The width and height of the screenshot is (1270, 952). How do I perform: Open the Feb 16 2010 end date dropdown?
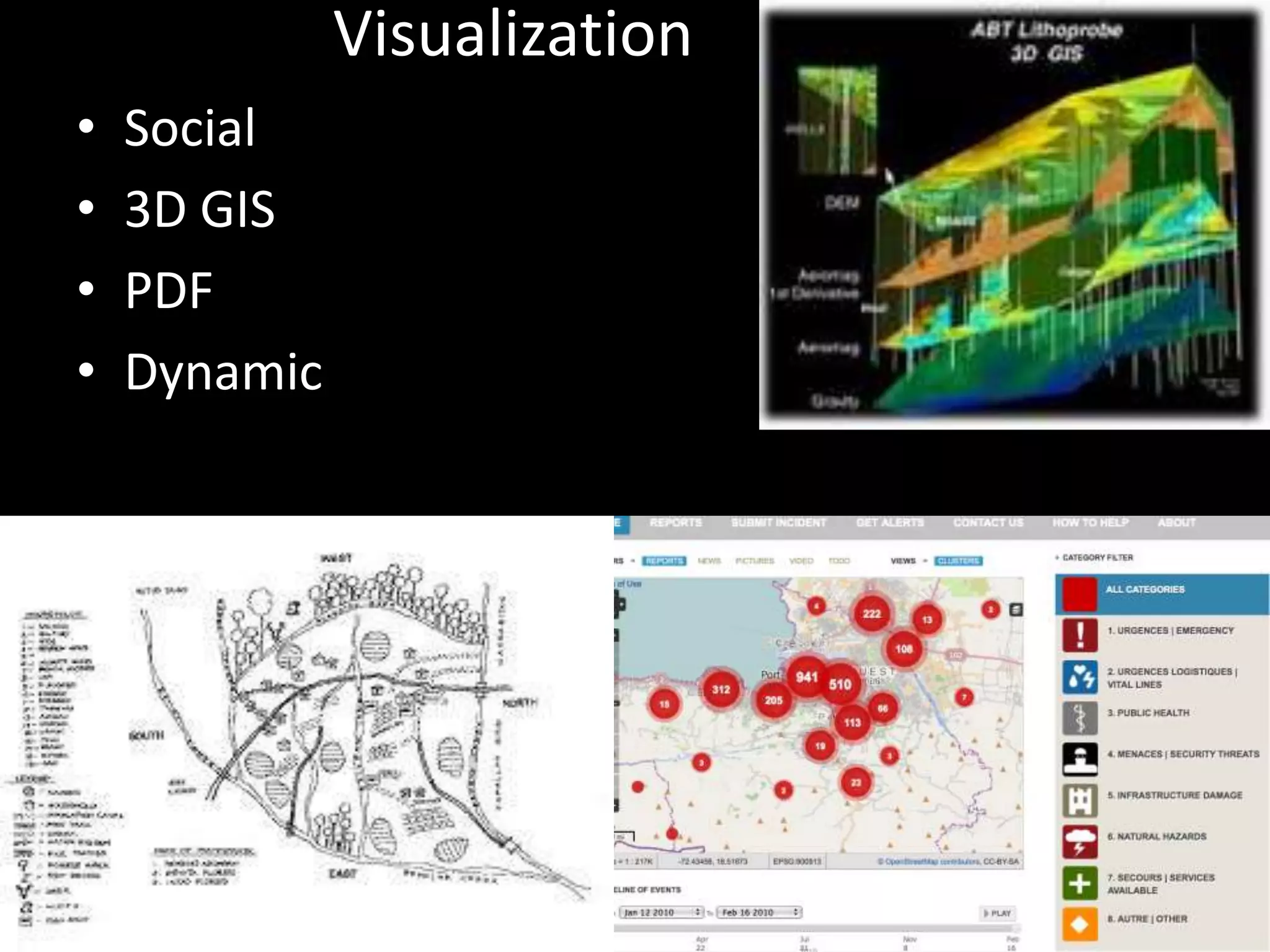pyautogui.click(x=759, y=912)
